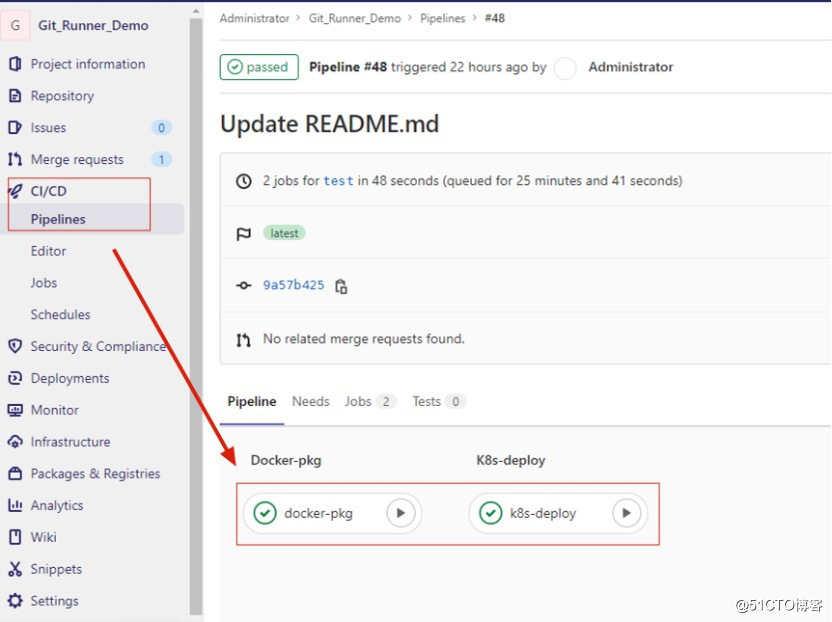Open Merge requests in the sidebar

click(77, 159)
